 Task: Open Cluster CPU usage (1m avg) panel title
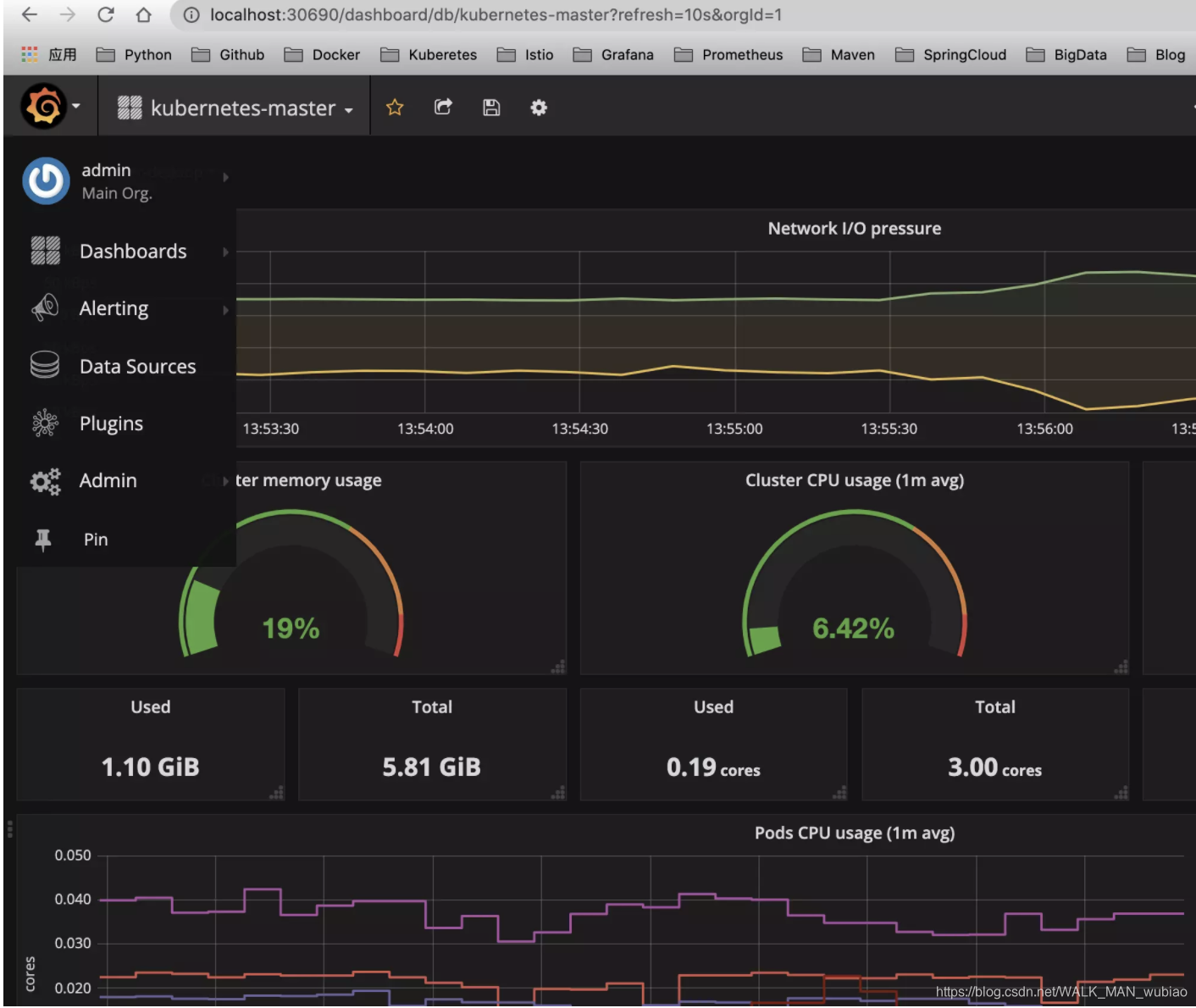[x=854, y=480]
